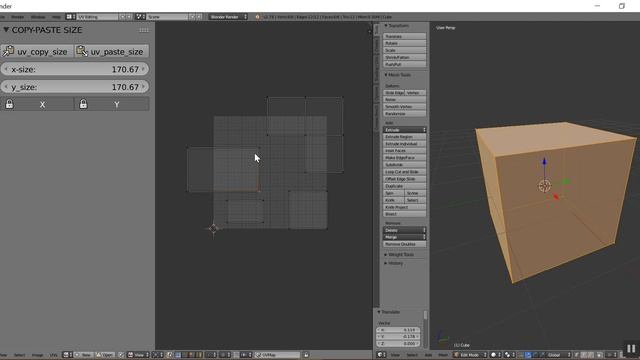
Task: Click the uv_copy_size button
Action: (37, 51)
